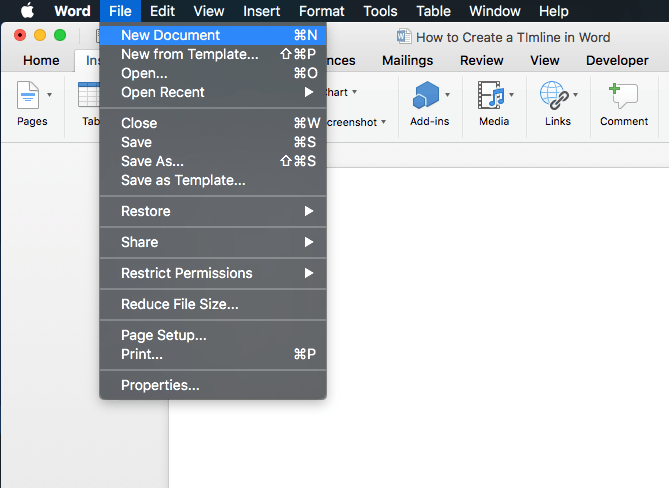Switch to the Mailings ribbon tab
The image size is (669, 488).
[407, 61]
